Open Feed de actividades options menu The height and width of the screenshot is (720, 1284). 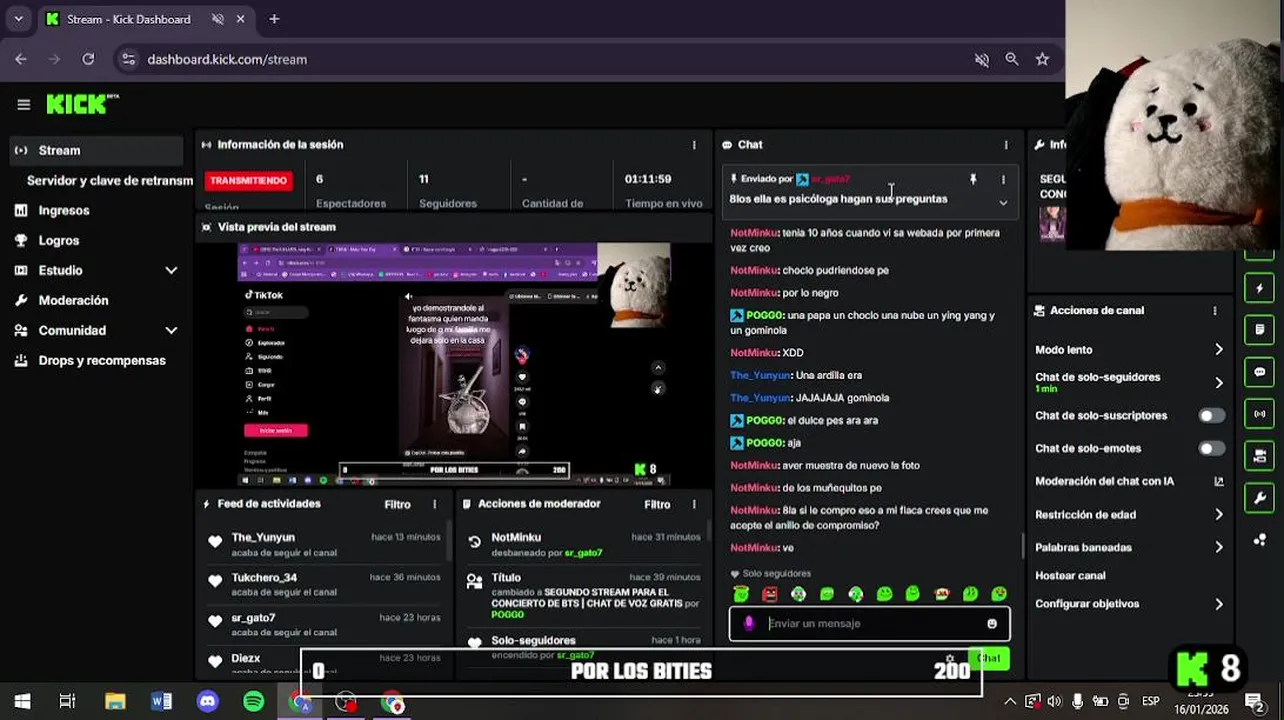pyautogui.click(x=434, y=504)
